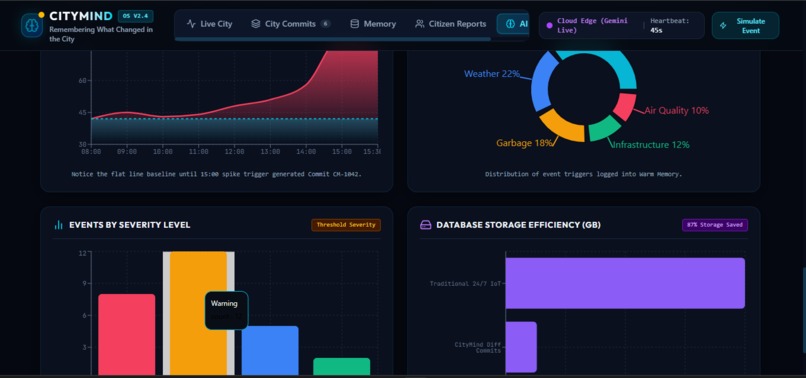Click the dotted baseline on the line chart
The image size is (806, 378).
[234, 119]
